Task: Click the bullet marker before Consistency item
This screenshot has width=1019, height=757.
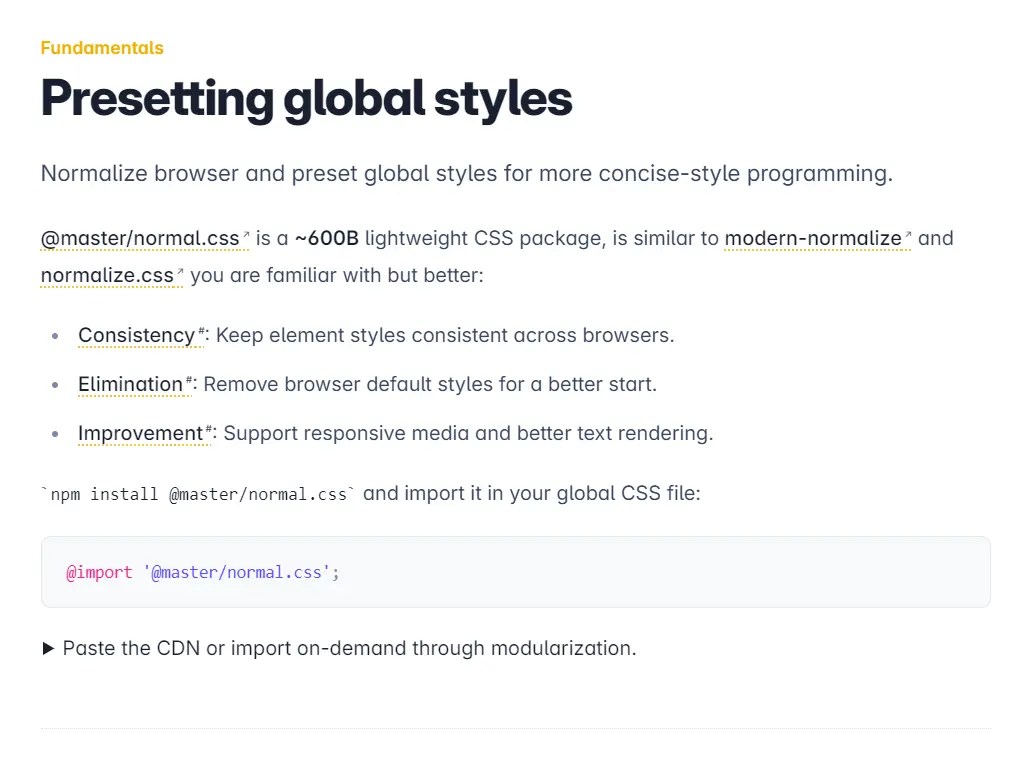Action: tap(55, 336)
